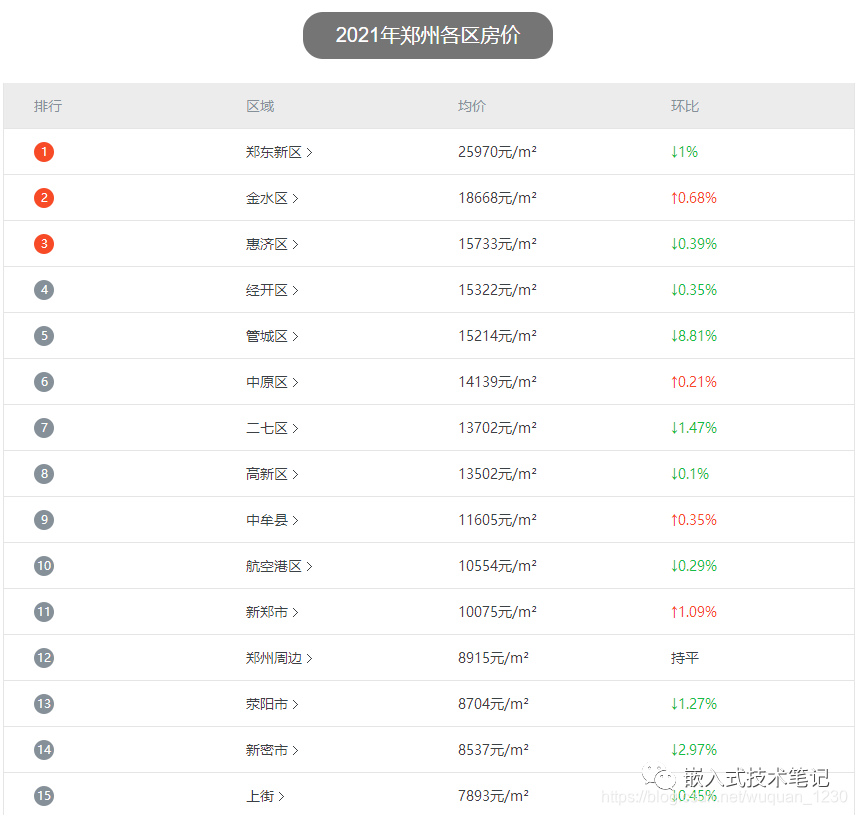Click the gray rank 5 badge
Screen dimensions: 857x815
point(44,336)
